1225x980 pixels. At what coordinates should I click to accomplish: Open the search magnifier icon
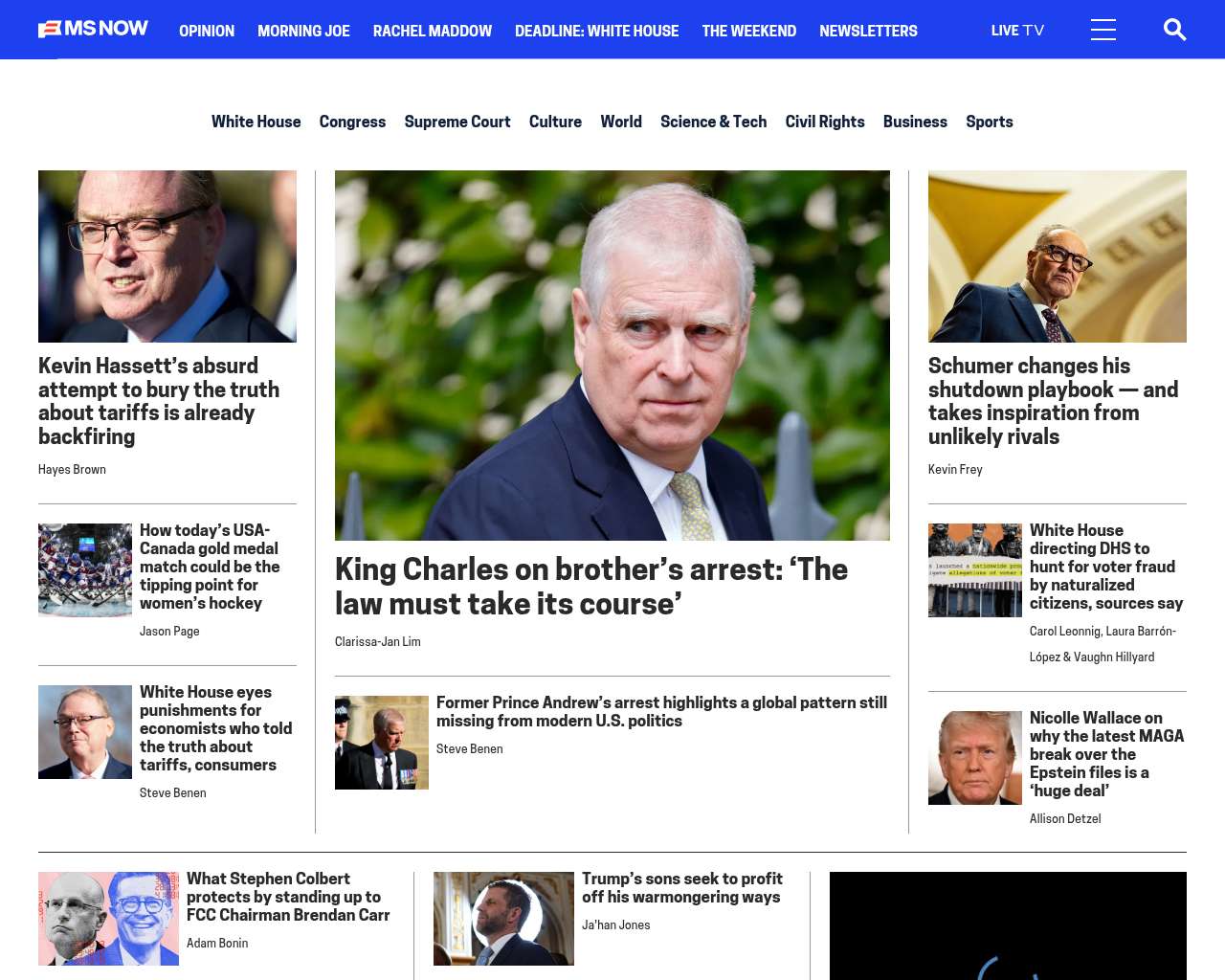pyautogui.click(x=1174, y=30)
